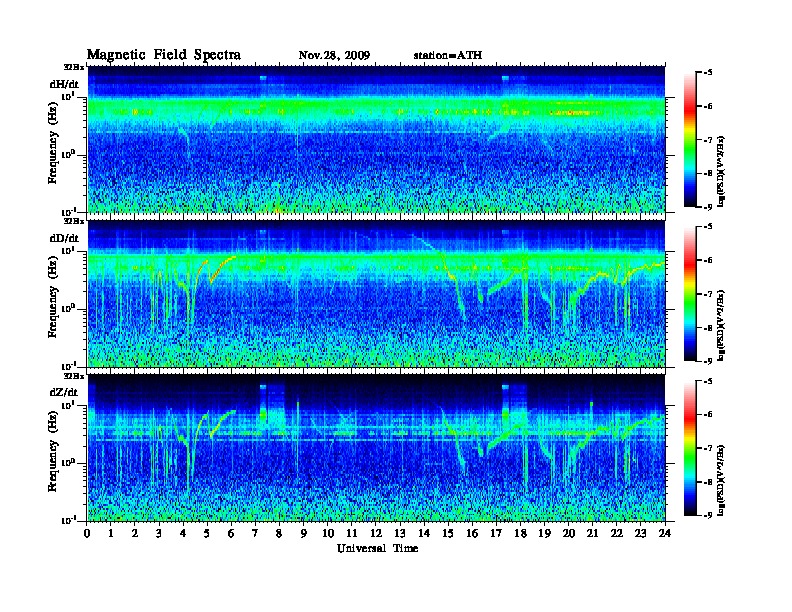The image size is (792, 612).
Task: Click the "-7" tick on dH/dt color bar
Action: coord(708,140)
